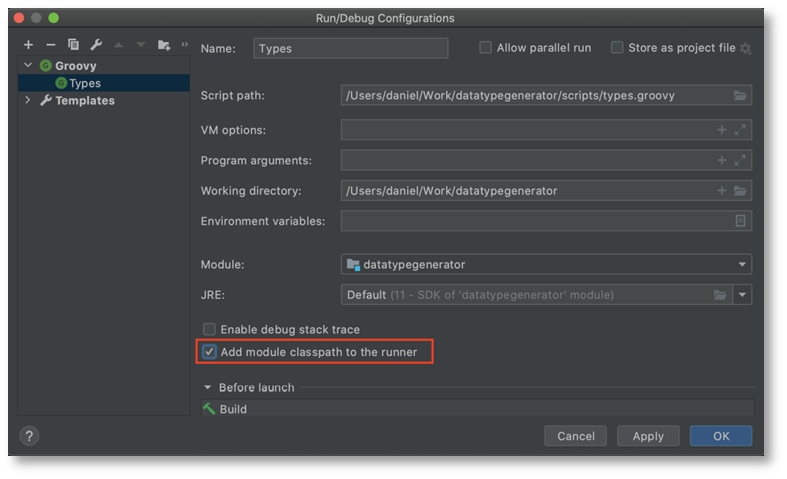Click the Name text field
This screenshot has width=787, height=479.
point(350,48)
